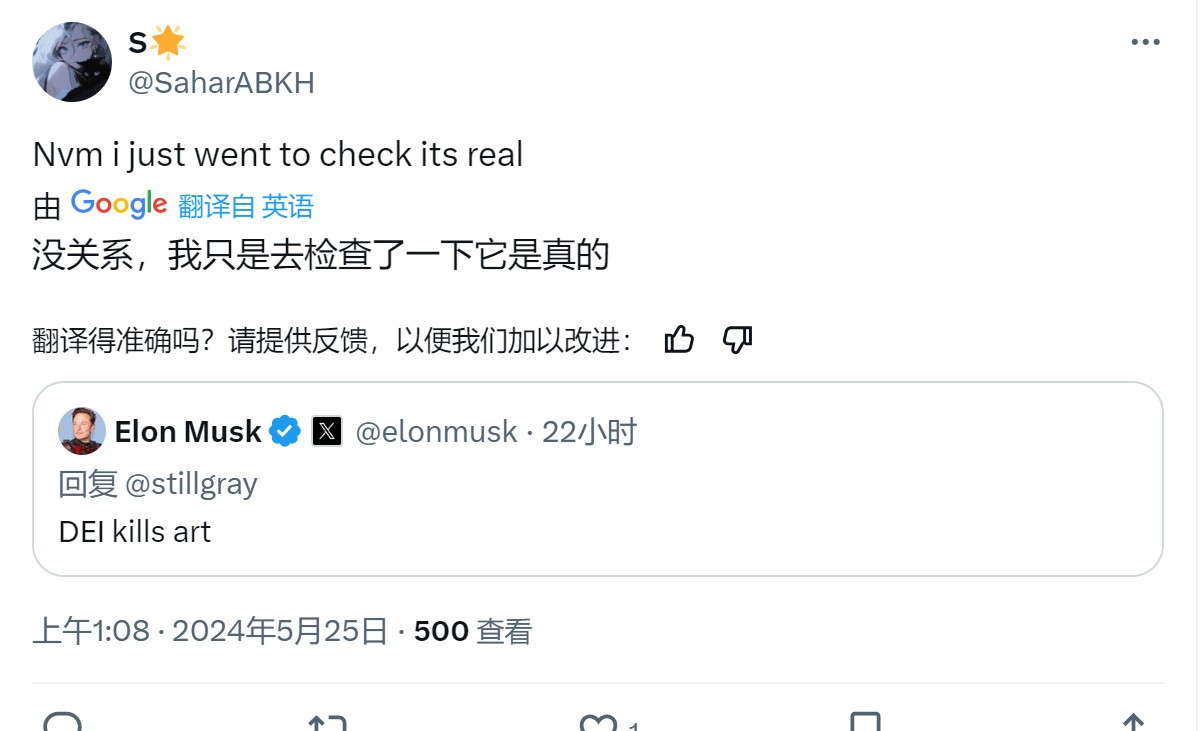Click the 22小时 quoted tweet timestamp
Image resolution: width=1204 pixels, height=731 pixels.
tap(589, 432)
